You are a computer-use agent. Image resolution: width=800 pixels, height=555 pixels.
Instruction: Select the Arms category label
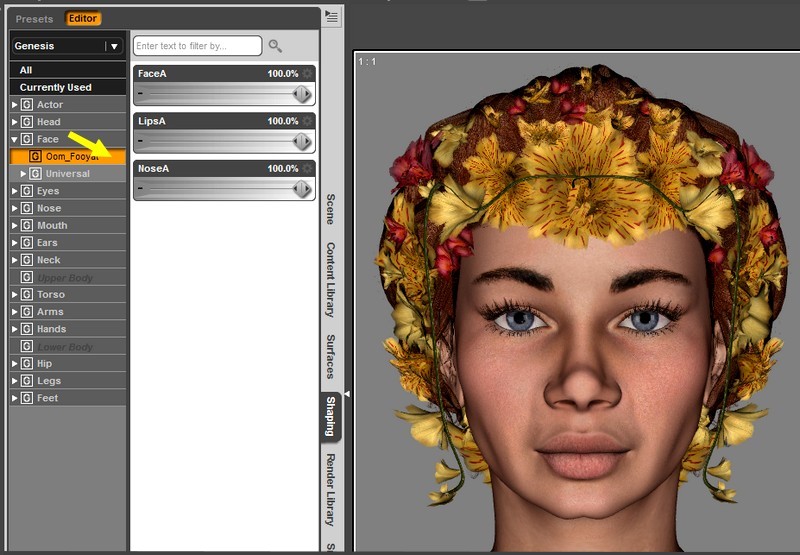pos(50,312)
